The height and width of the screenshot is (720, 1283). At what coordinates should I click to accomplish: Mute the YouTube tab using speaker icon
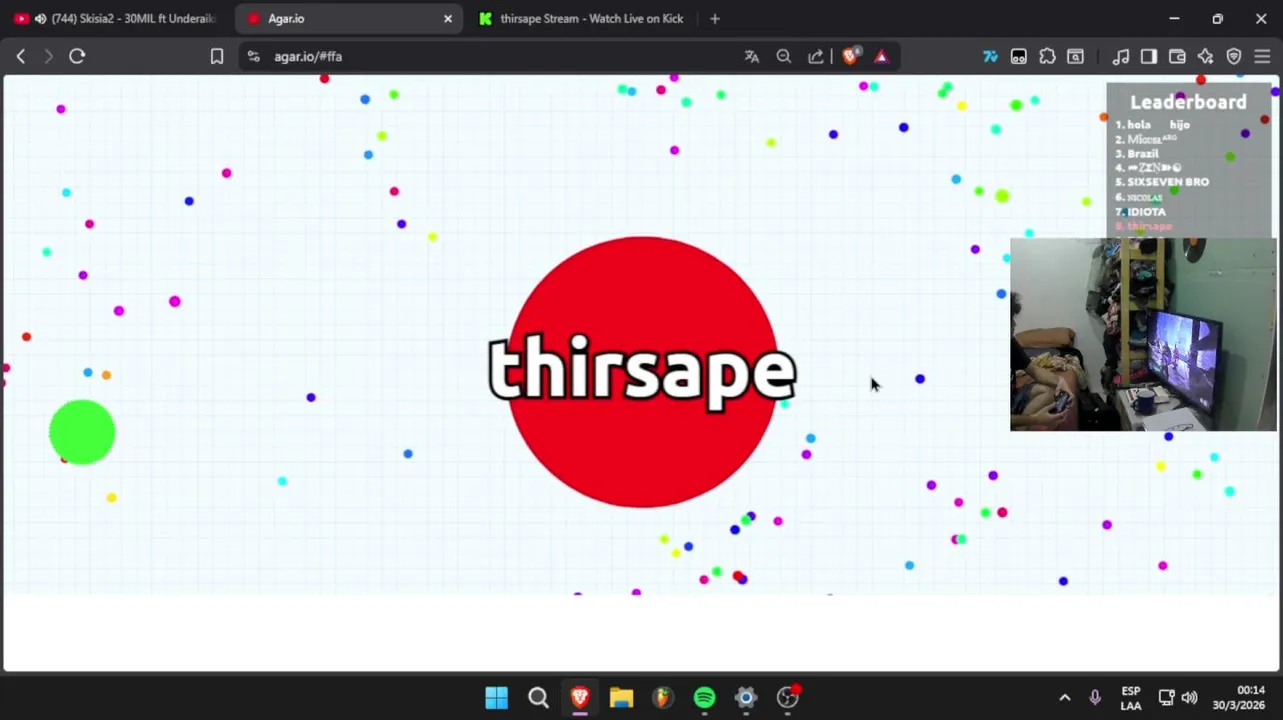[40, 19]
